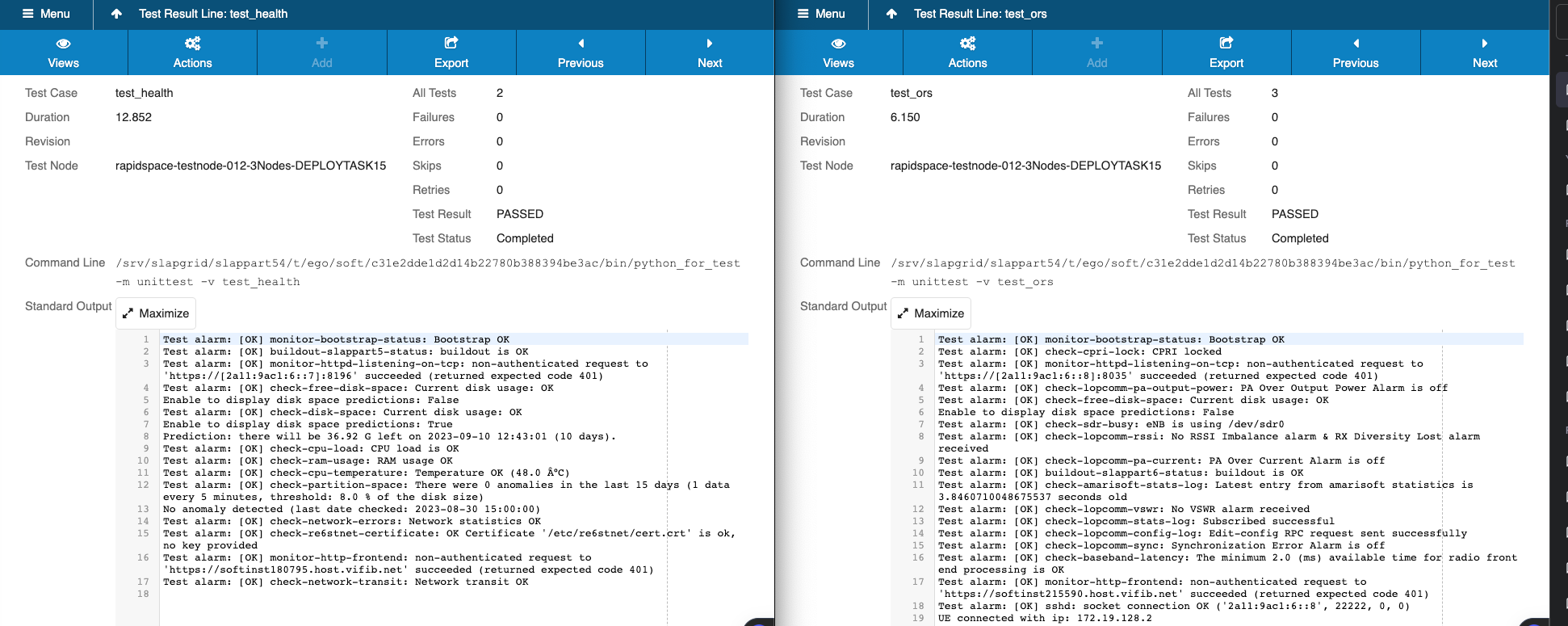Click PASSED result in test_health panel
Screen dimensions: 1568x626
[x=520, y=214]
